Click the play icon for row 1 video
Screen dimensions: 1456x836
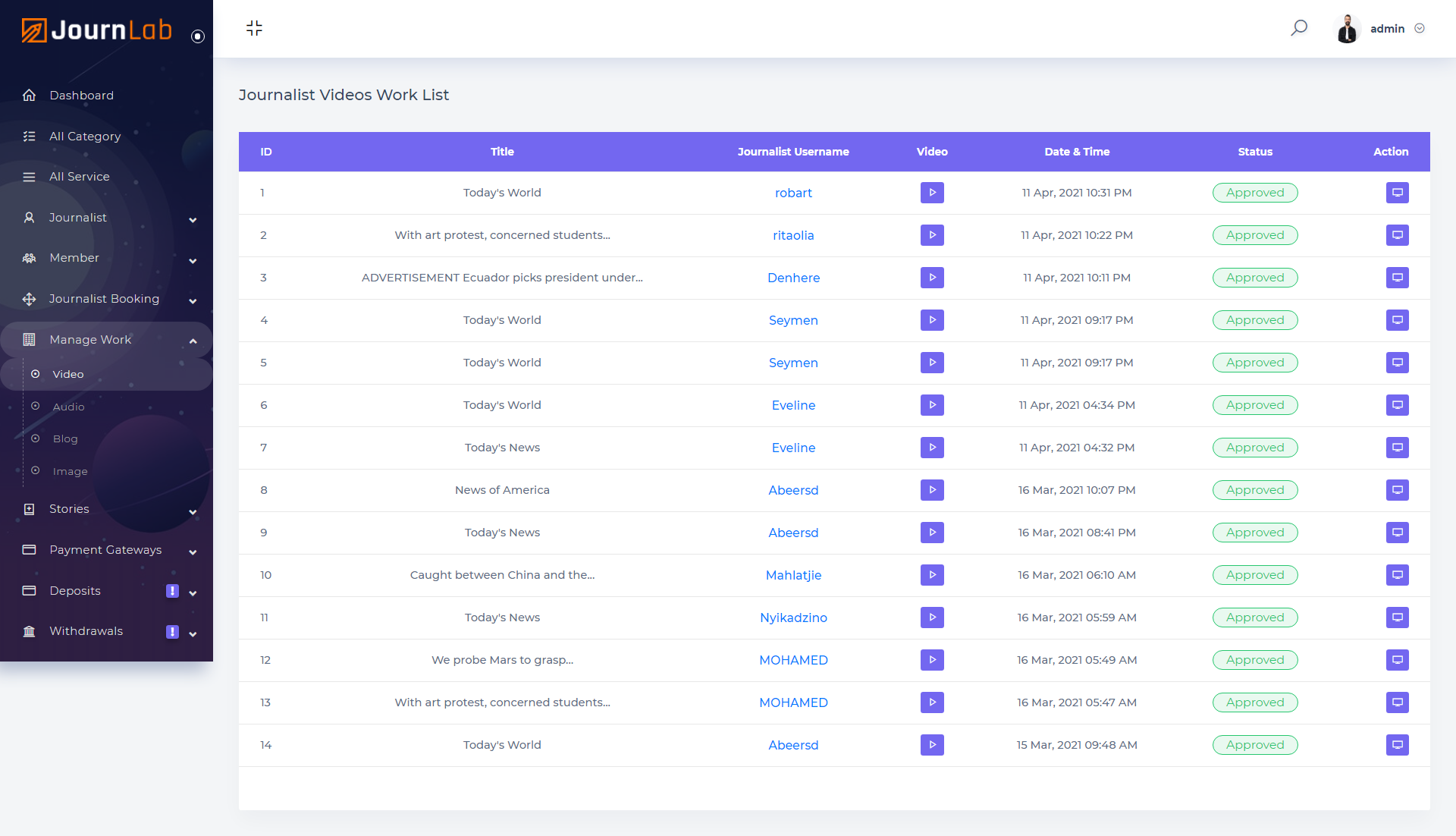coord(932,192)
